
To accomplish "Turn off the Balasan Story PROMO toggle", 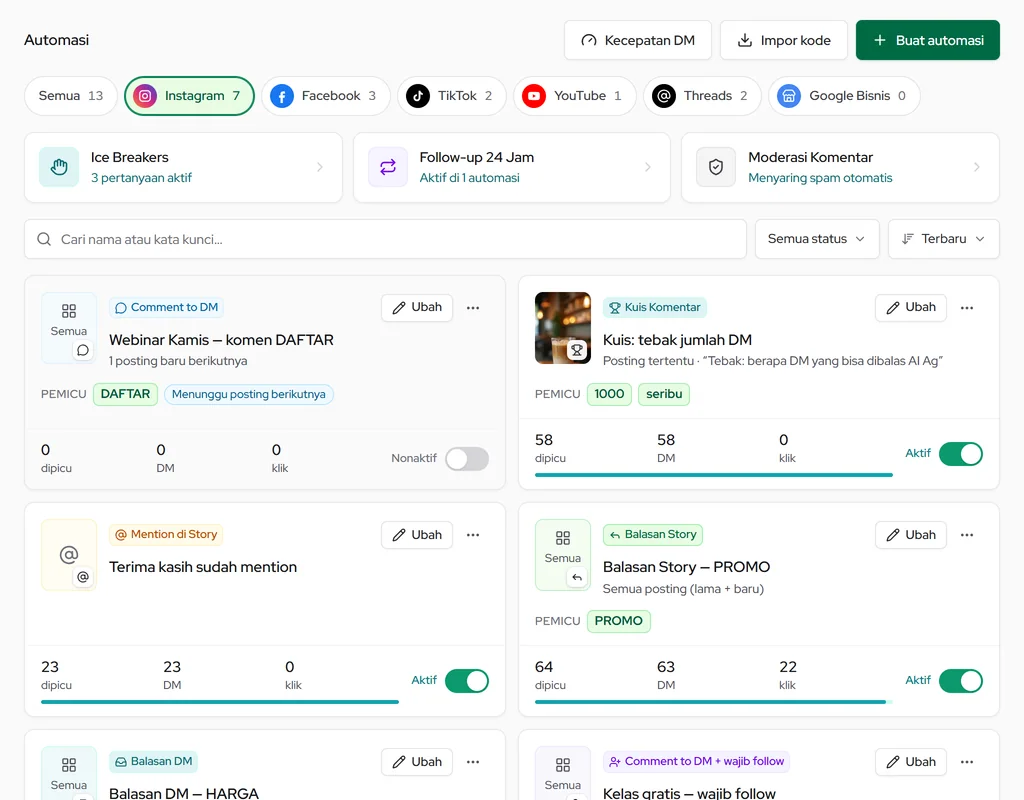I will (961, 681).
